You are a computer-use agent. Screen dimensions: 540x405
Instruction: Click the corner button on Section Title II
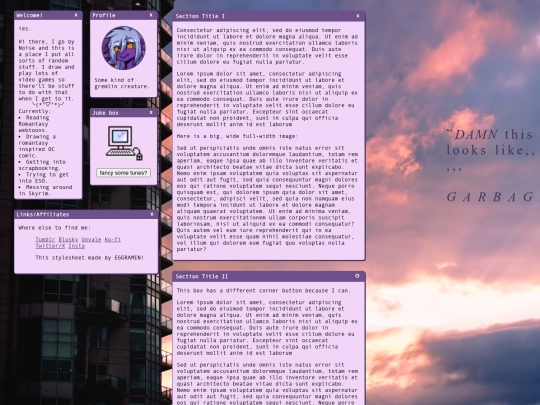click(357, 276)
